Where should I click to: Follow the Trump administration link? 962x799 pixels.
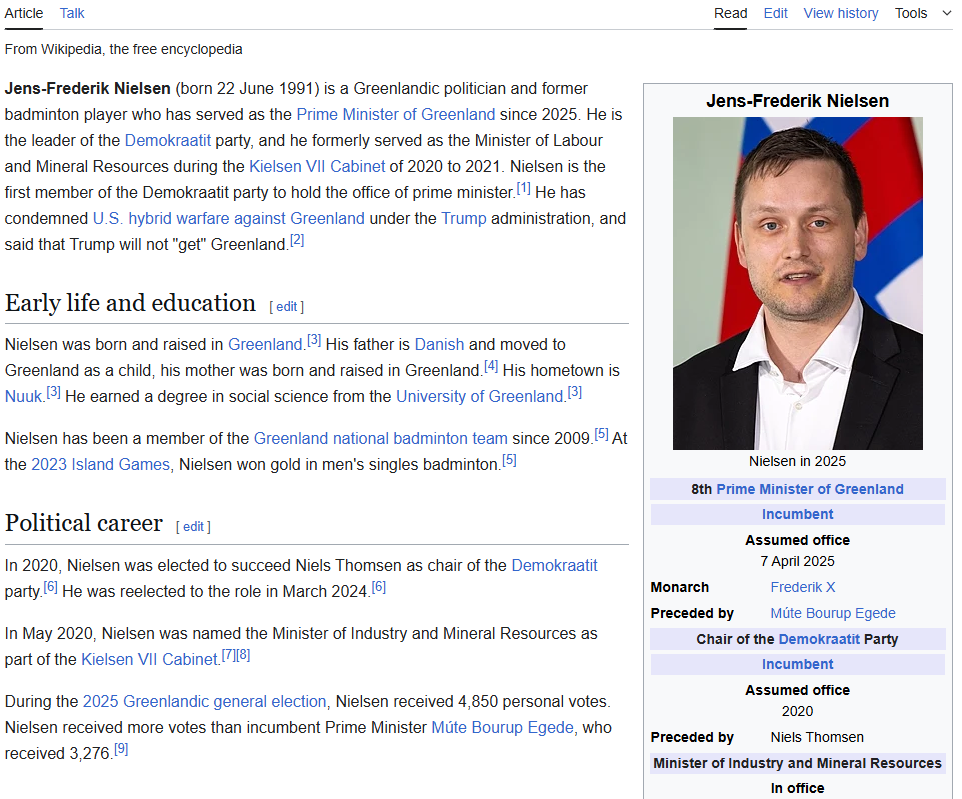tap(464, 218)
